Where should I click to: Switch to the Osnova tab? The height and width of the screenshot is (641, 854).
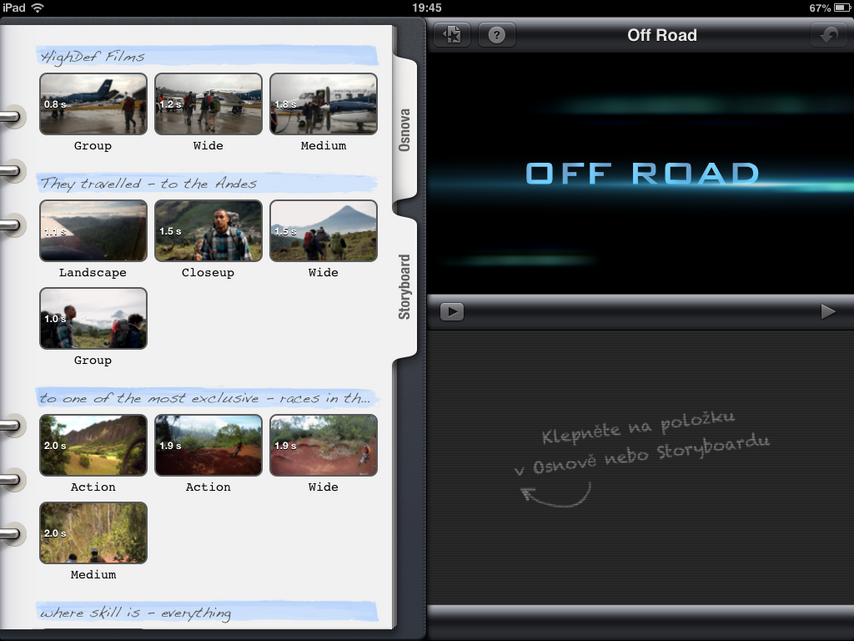(x=405, y=129)
